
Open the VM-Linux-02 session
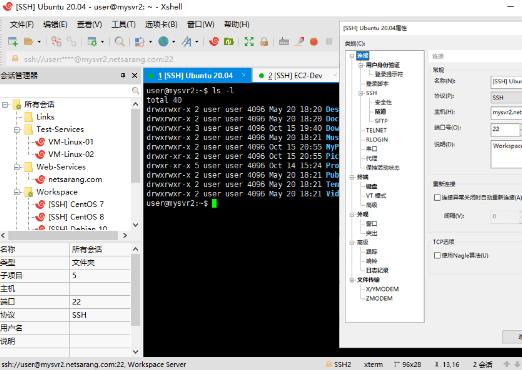[71, 154]
